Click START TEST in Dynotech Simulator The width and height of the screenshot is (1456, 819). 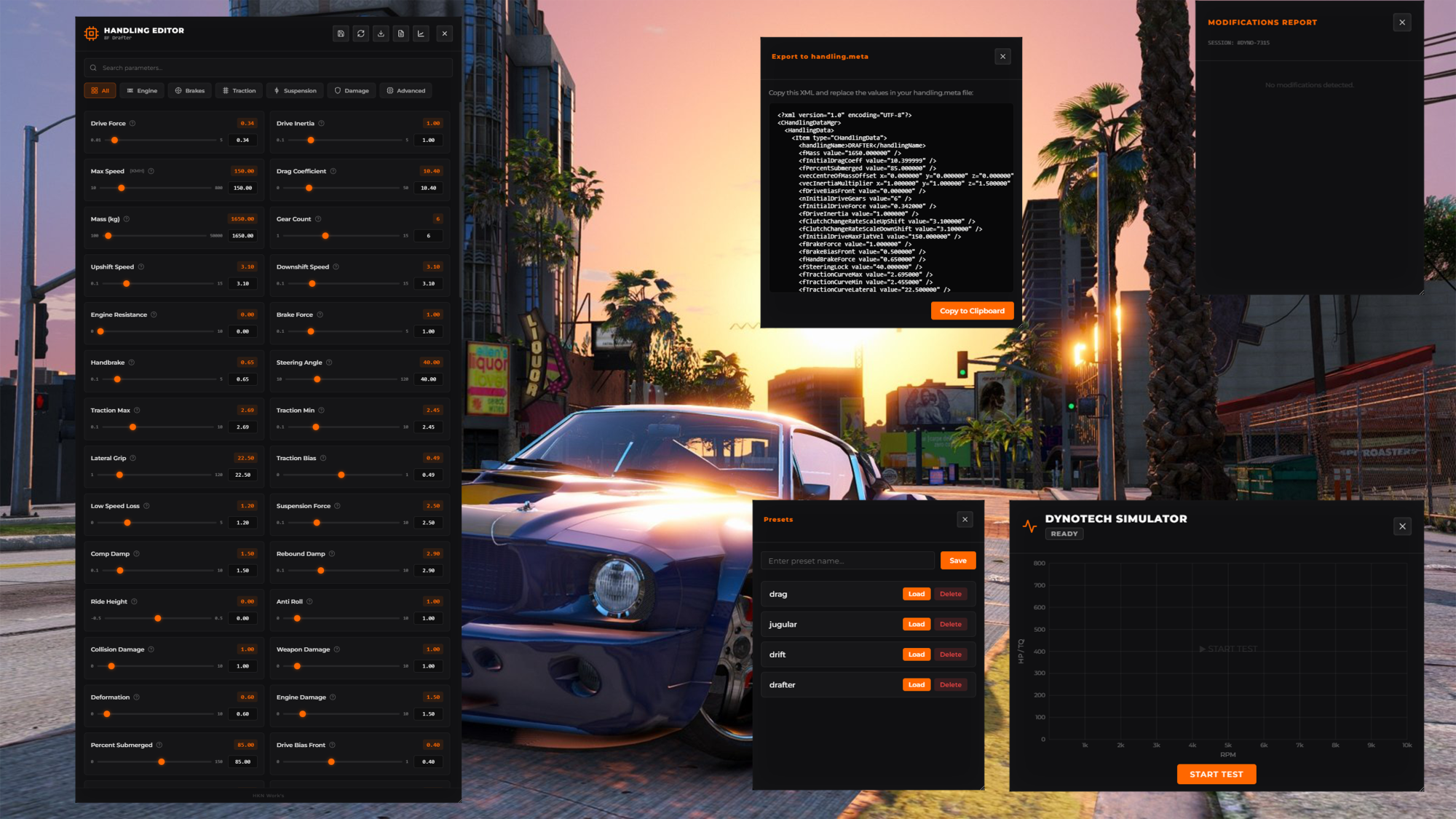pos(1216,775)
